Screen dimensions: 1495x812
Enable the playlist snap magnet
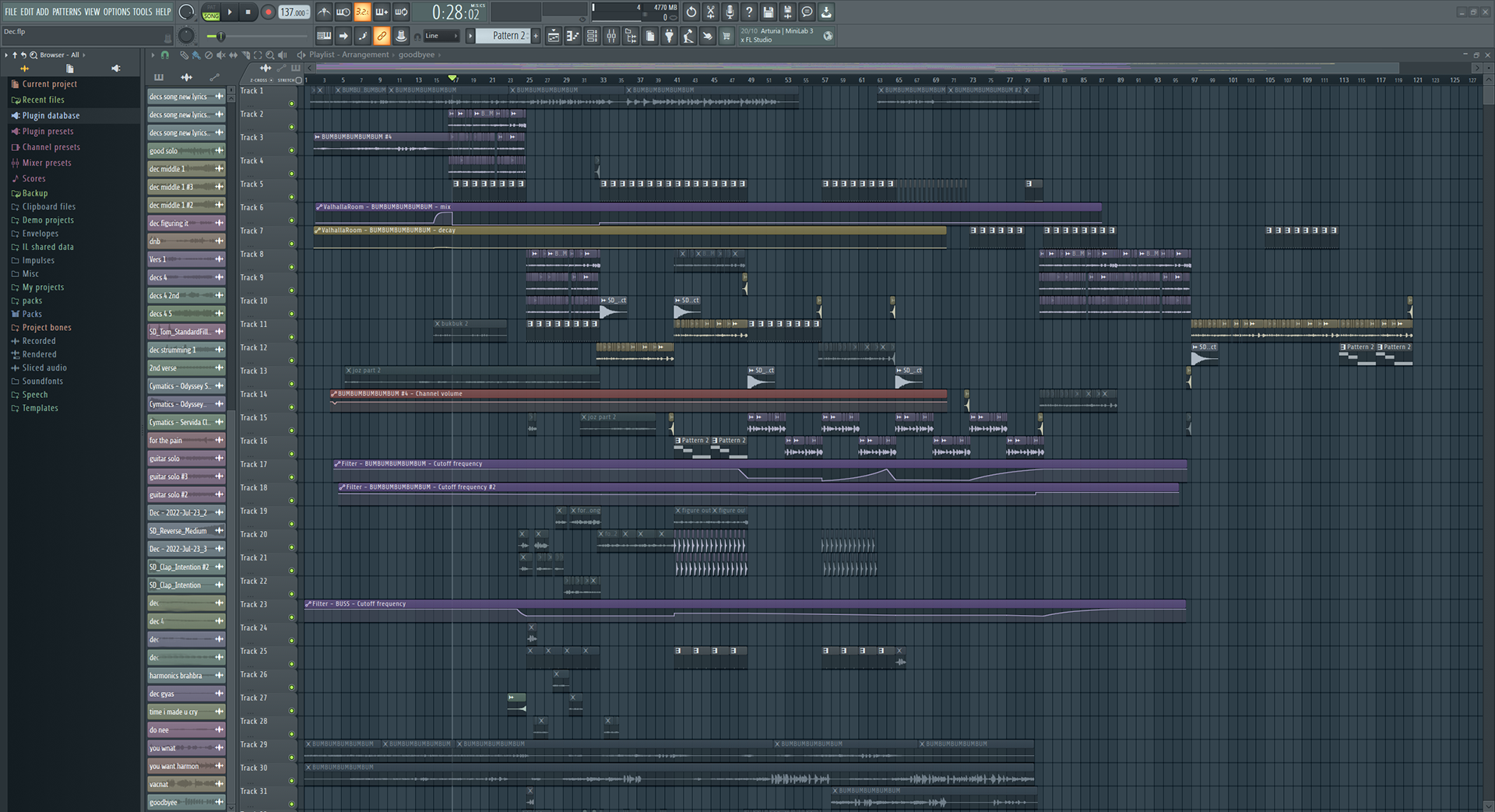coord(165,55)
